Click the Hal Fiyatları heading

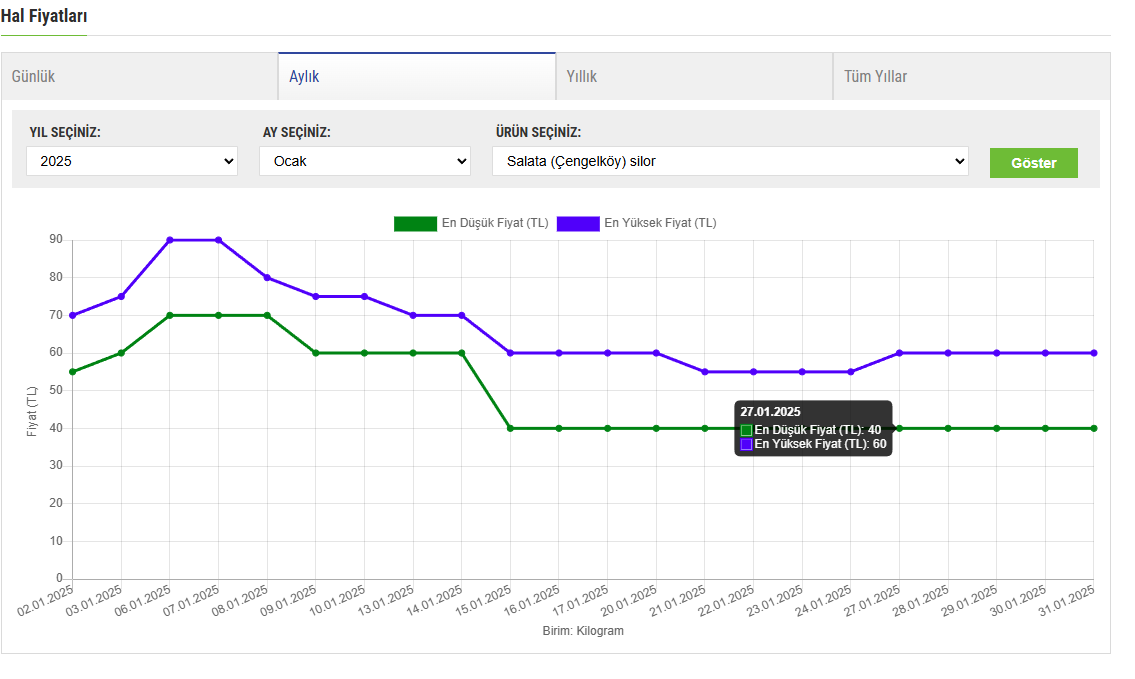[x=43, y=17]
